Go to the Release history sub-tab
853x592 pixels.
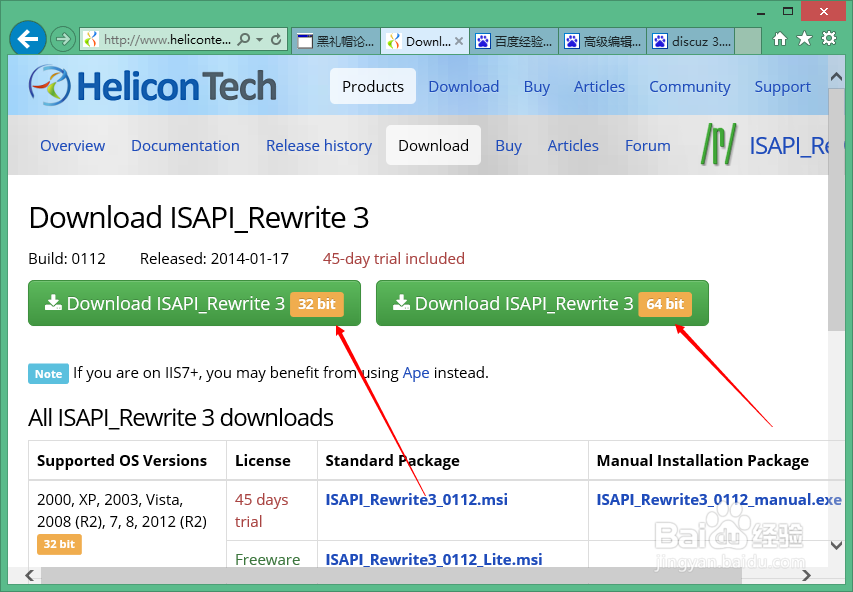click(319, 146)
